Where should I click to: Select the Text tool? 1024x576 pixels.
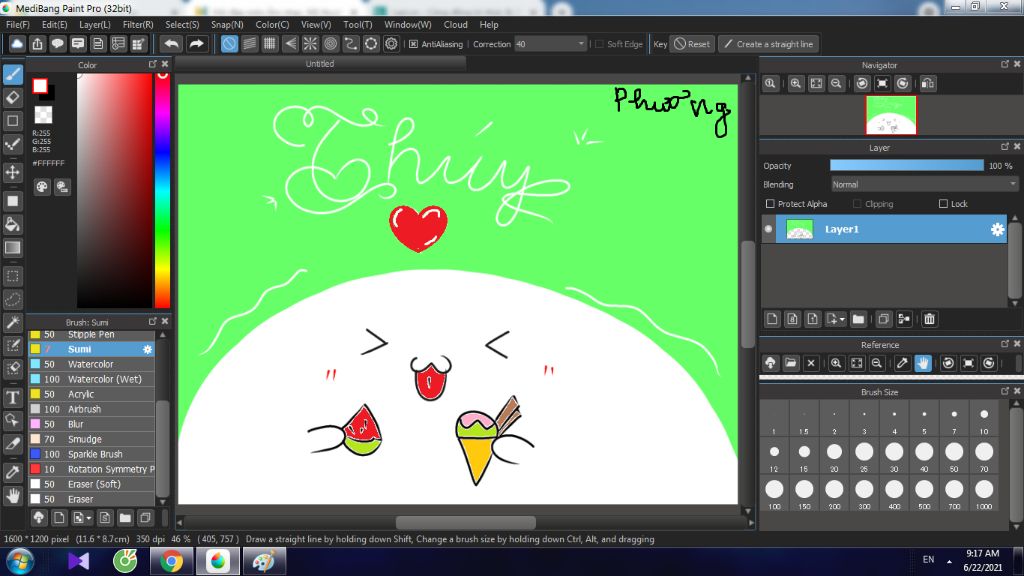[12, 397]
